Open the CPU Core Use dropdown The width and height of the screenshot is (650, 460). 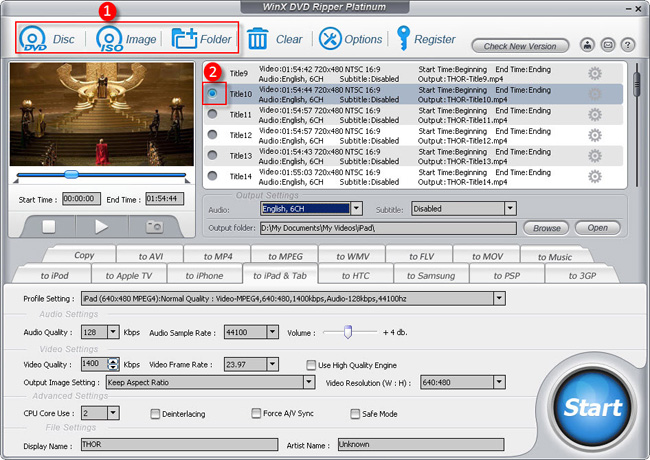113,413
